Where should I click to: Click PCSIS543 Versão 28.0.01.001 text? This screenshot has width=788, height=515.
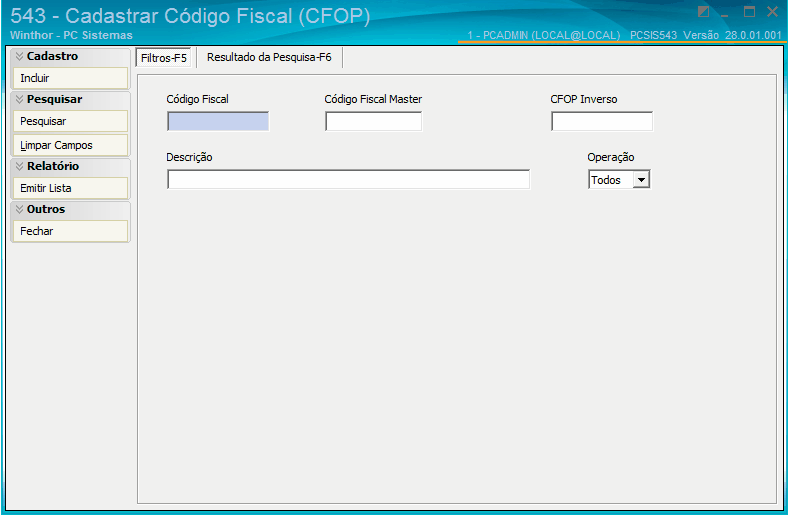(706, 35)
